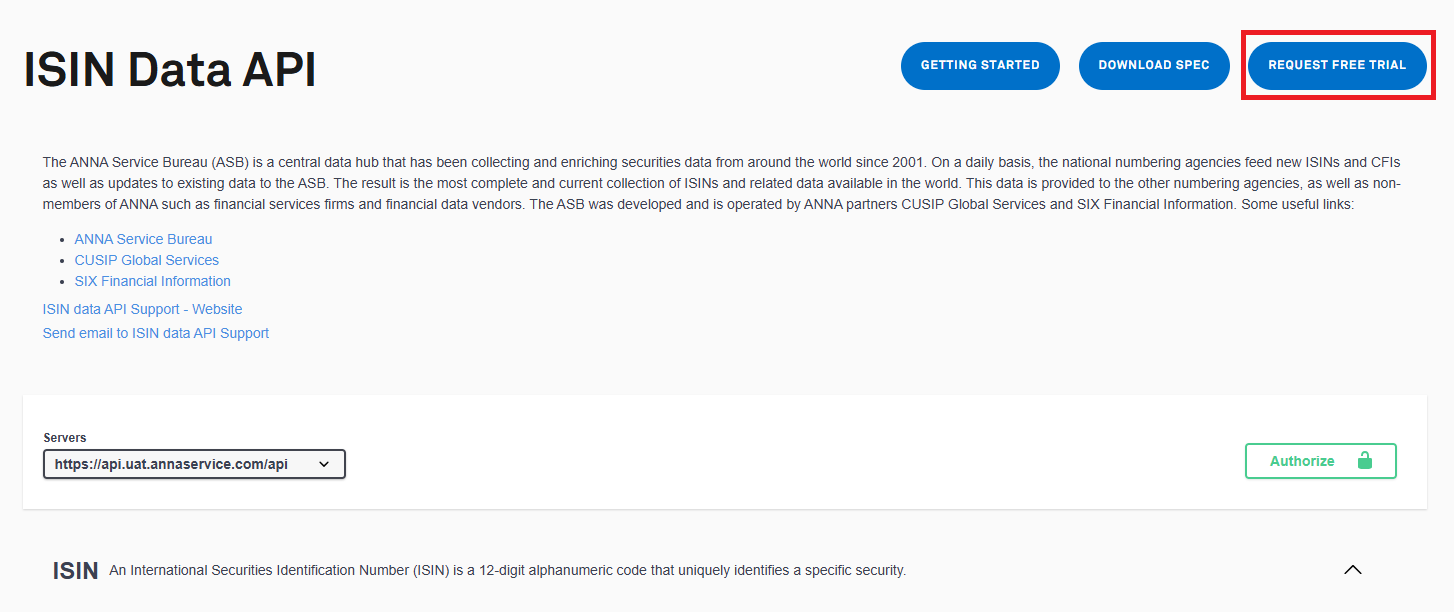Send email to ISIN data API Support
Viewport: 1454px width, 612px height.
point(156,333)
